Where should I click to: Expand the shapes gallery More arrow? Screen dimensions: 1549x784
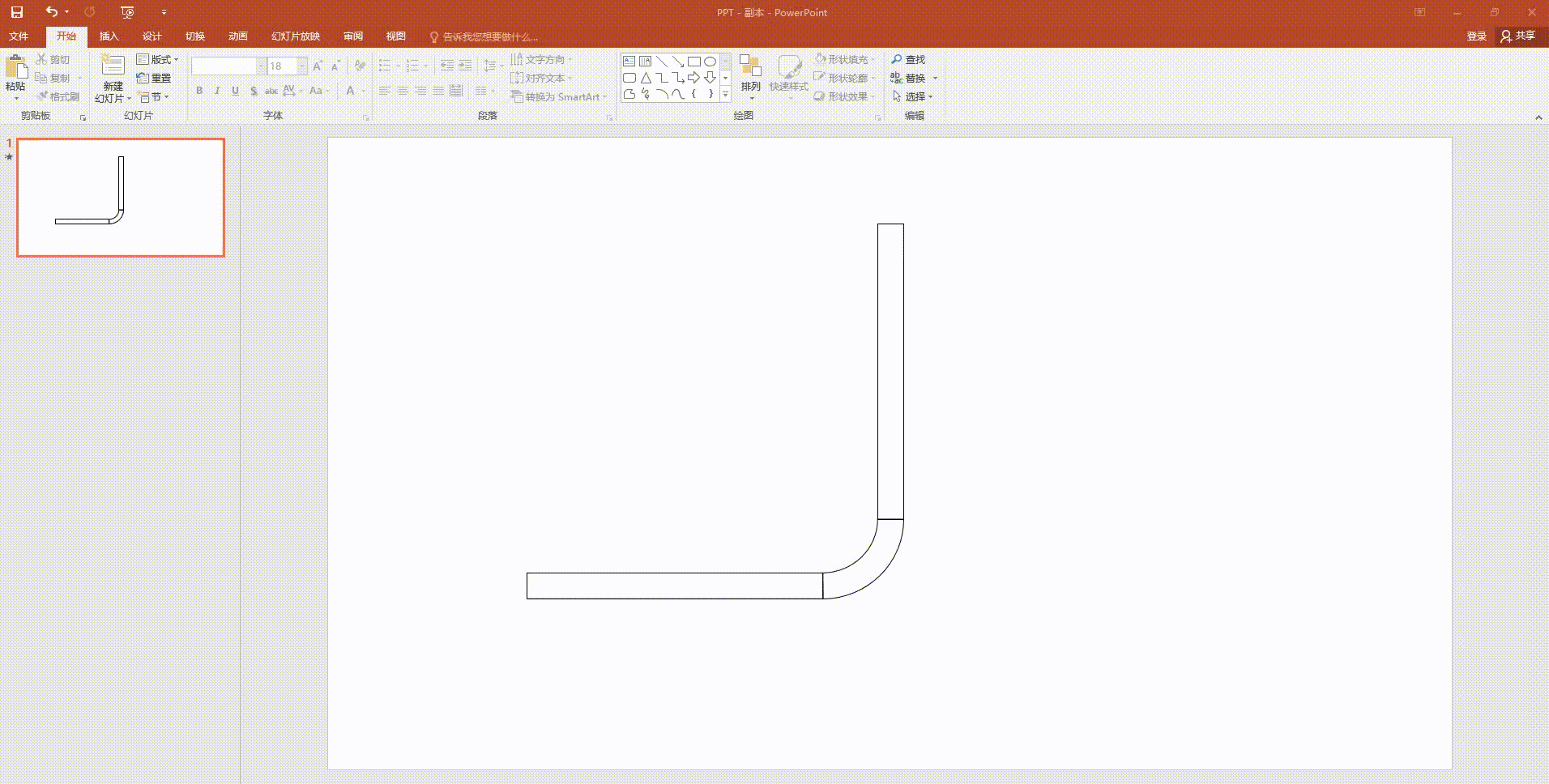point(725,95)
